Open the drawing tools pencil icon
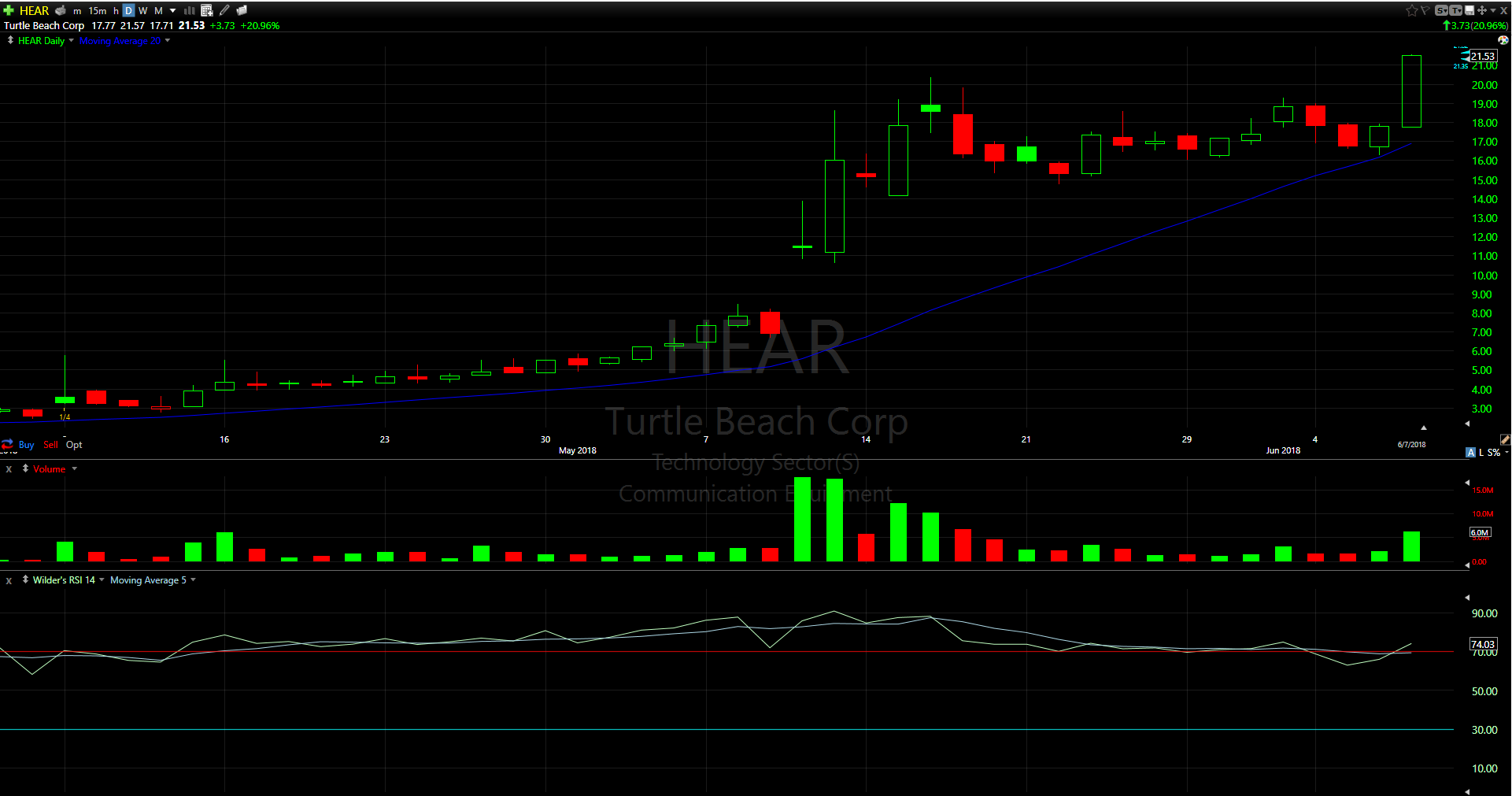Image resolution: width=1512 pixels, height=796 pixels. tap(224, 10)
